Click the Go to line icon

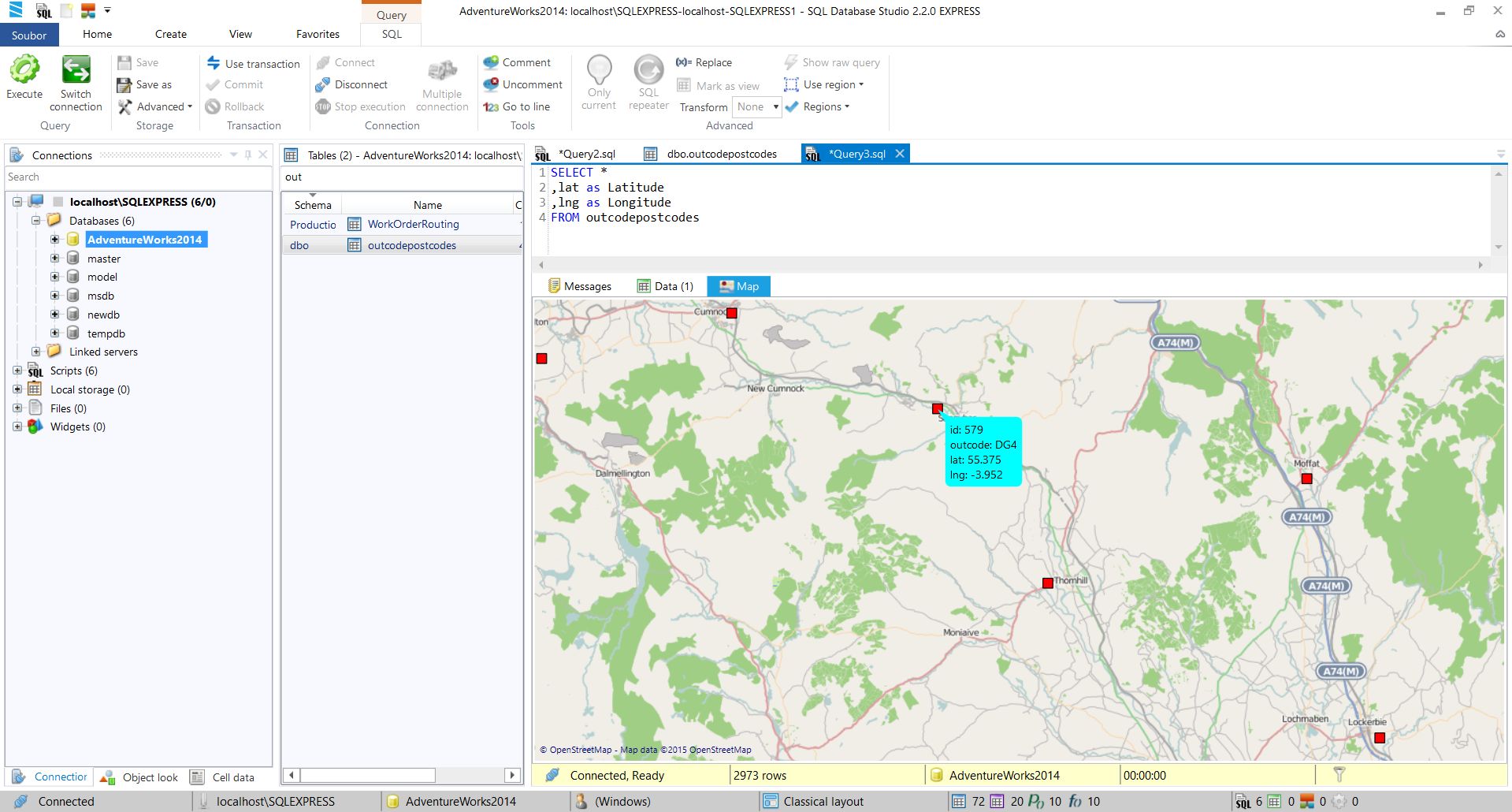[x=491, y=106]
